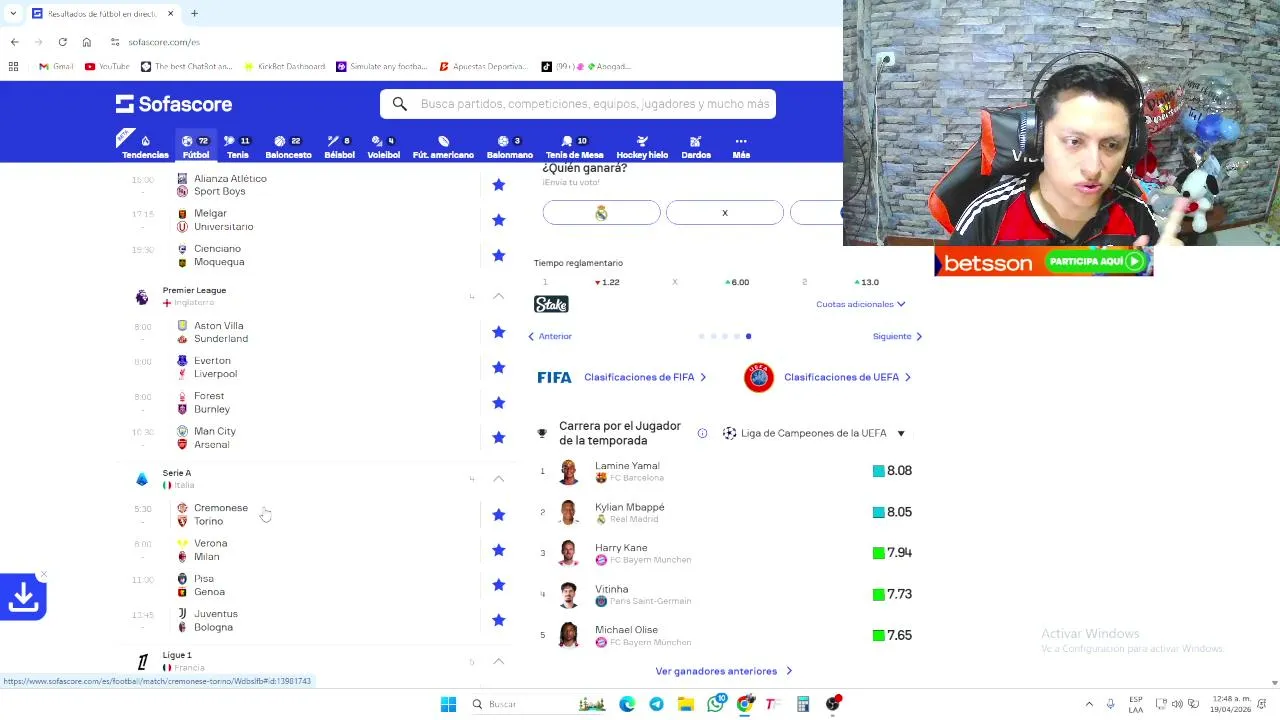Star the Cienciano vs Moquegua match
This screenshot has width=1280, height=720.
[499, 256]
